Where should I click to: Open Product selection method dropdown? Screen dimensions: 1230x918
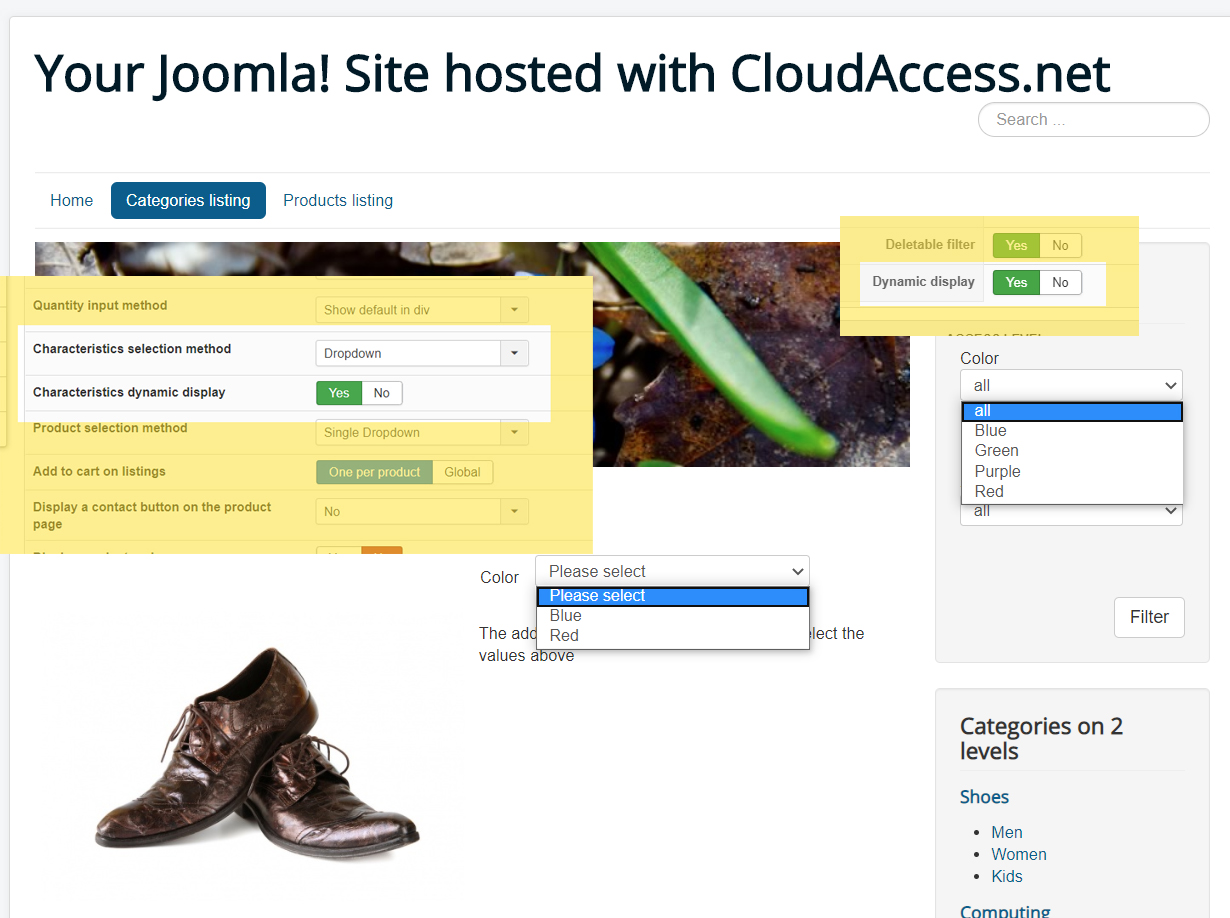click(x=422, y=432)
